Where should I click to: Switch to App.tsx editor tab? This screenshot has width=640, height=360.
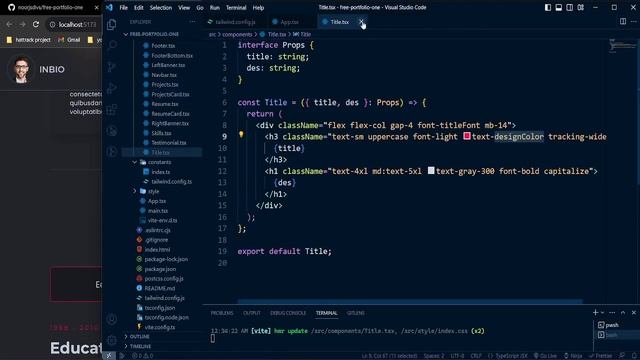pyautogui.click(x=288, y=22)
